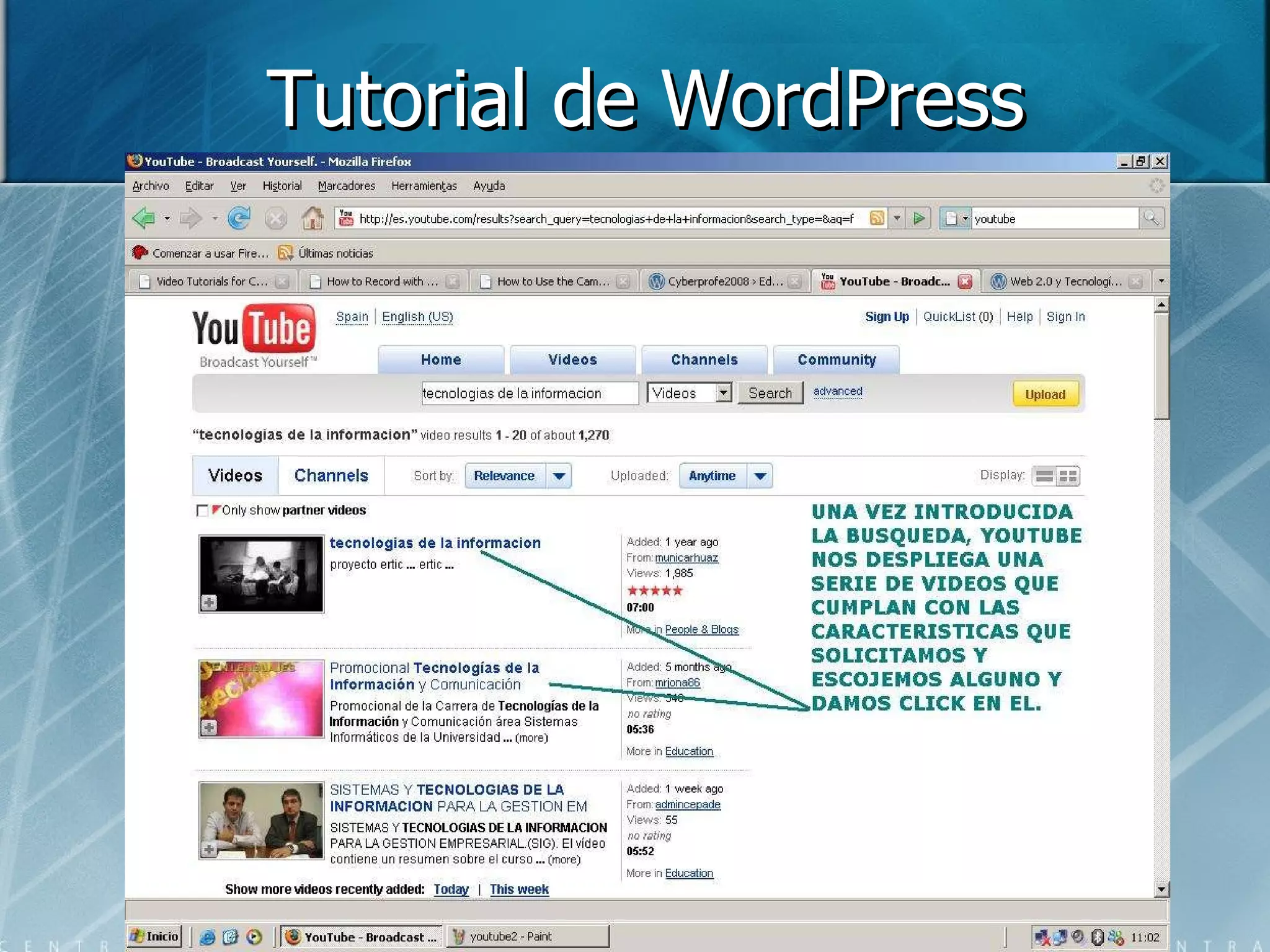Click Windows Media Player quick launch icon
The height and width of the screenshot is (952, 1270).
[254, 937]
